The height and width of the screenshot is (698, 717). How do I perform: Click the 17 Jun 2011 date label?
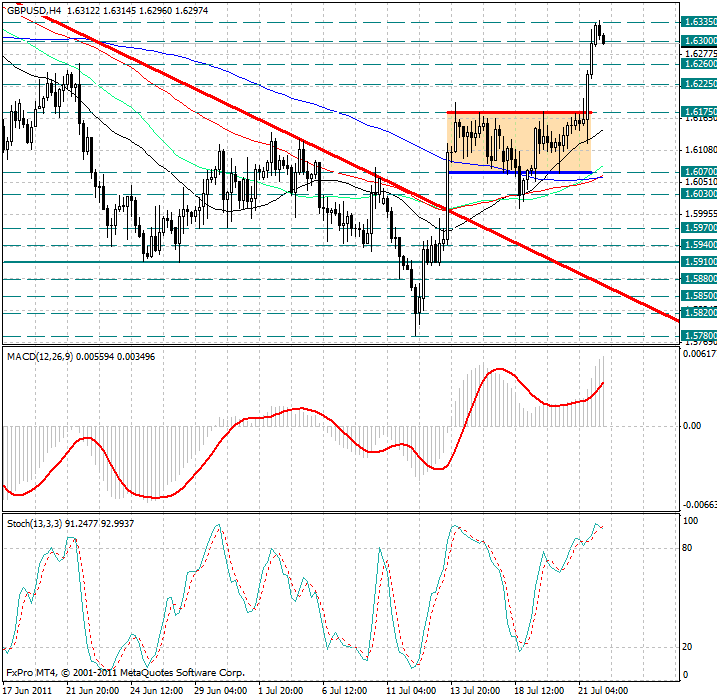pyautogui.click(x=27, y=690)
